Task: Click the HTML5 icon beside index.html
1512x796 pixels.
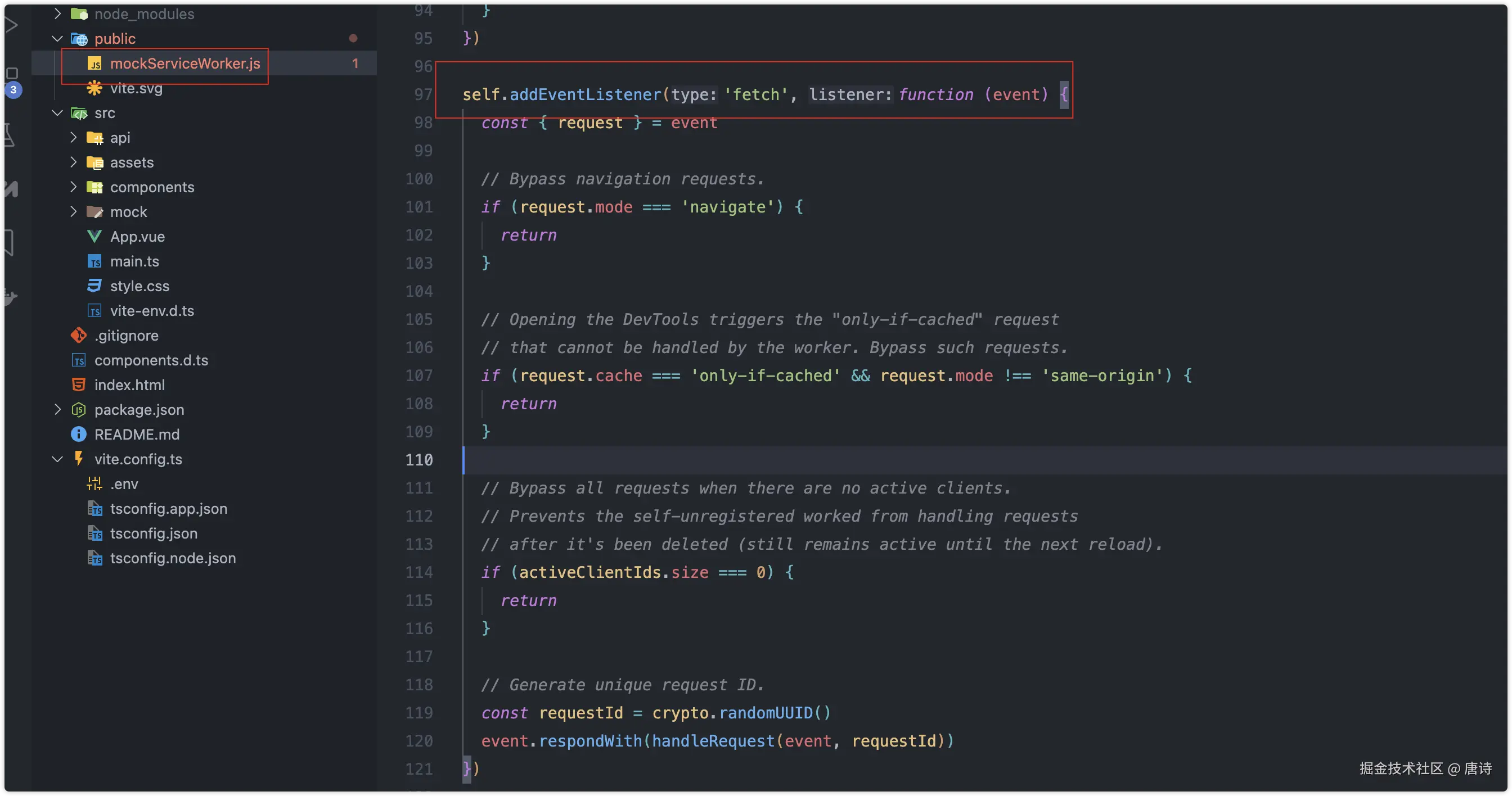Action: tap(79, 385)
